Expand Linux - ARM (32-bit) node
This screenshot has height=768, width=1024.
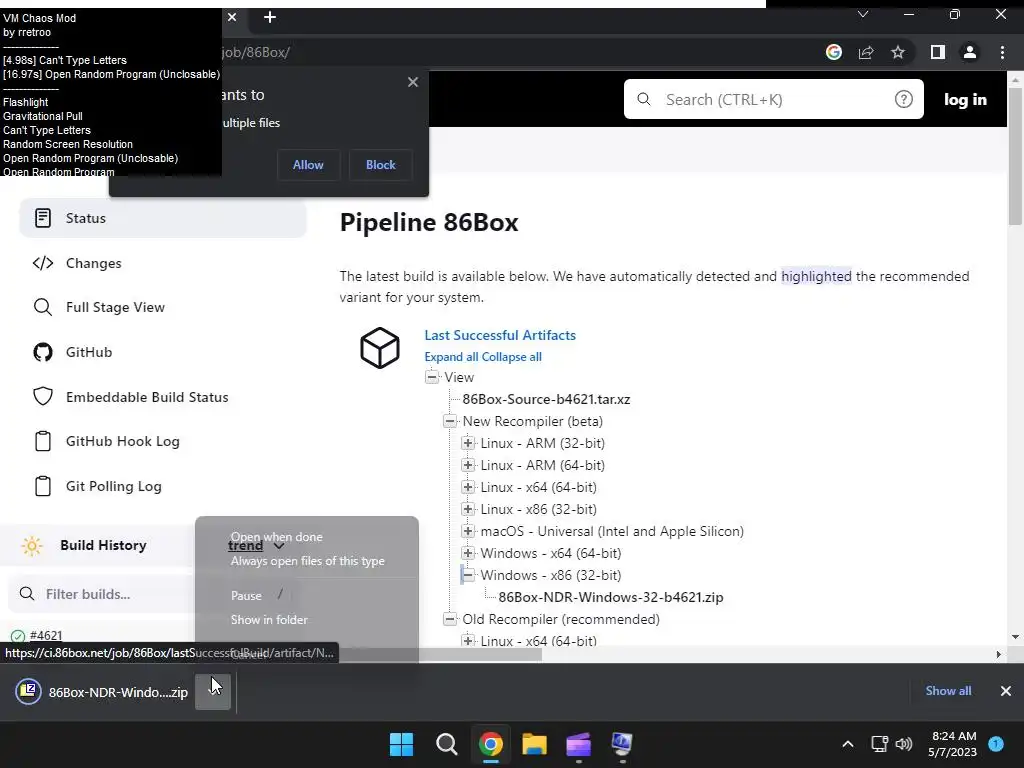tap(468, 443)
